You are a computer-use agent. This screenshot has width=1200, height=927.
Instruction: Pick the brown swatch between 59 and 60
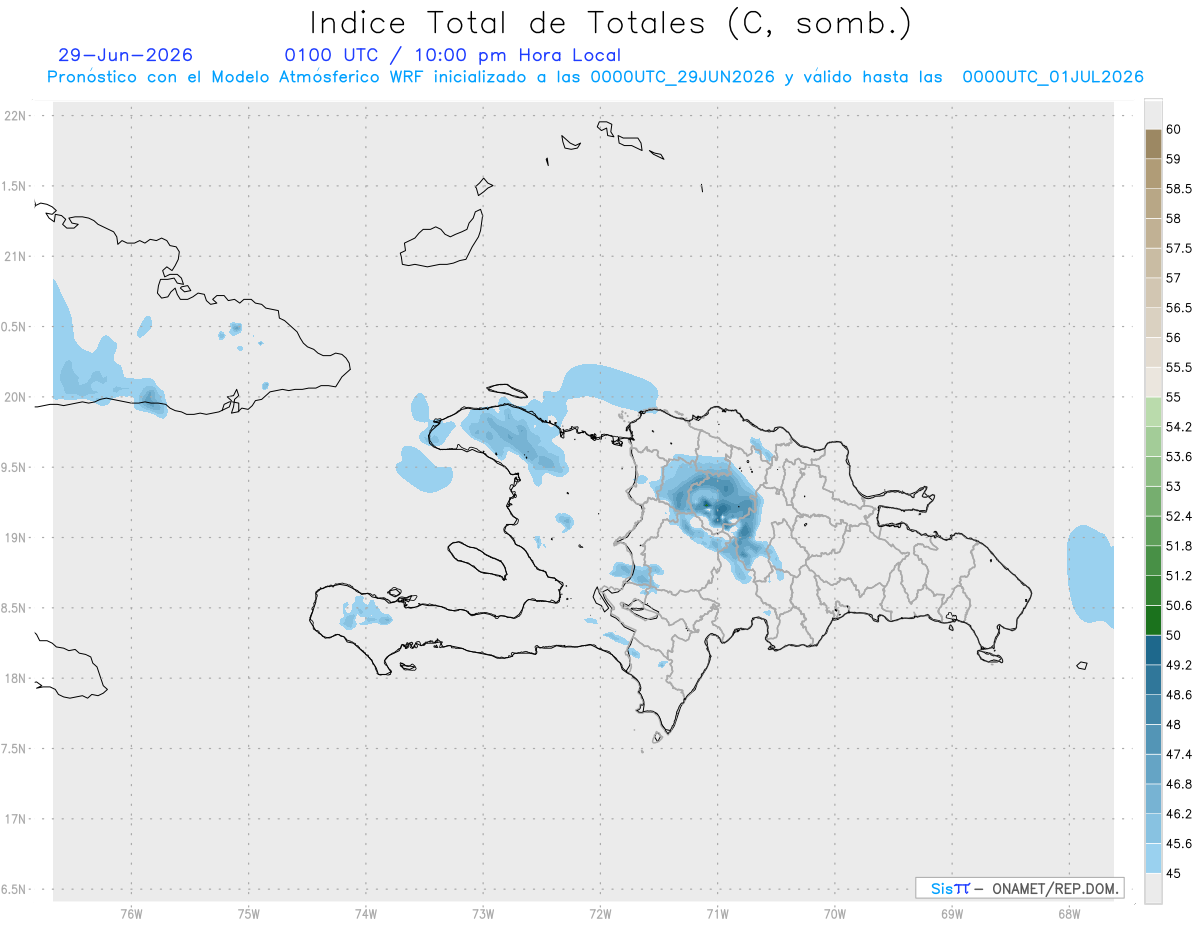pos(1153,144)
